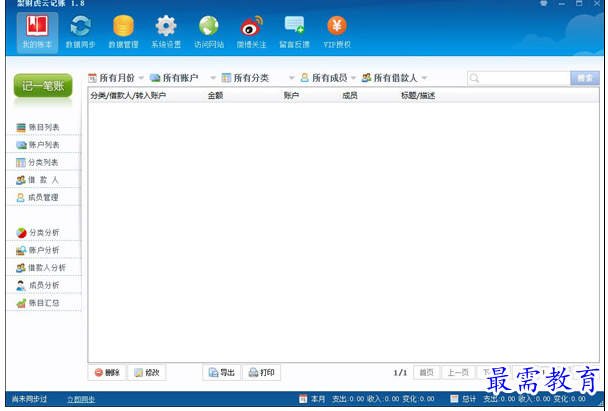
Task: Open 我的账本 in the top toolbar
Action: tap(37, 33)
